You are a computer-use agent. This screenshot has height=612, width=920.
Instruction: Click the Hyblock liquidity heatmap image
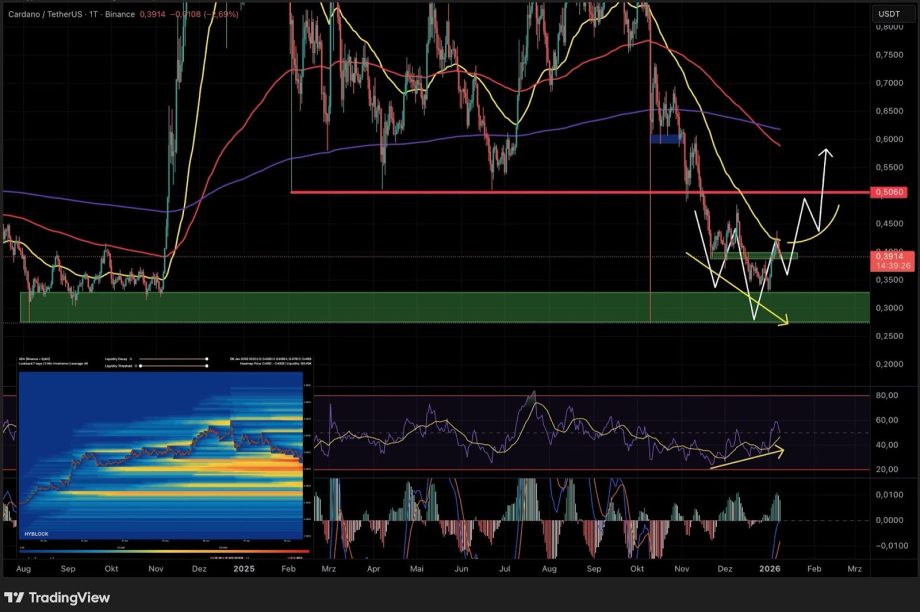tap(160, 455)
